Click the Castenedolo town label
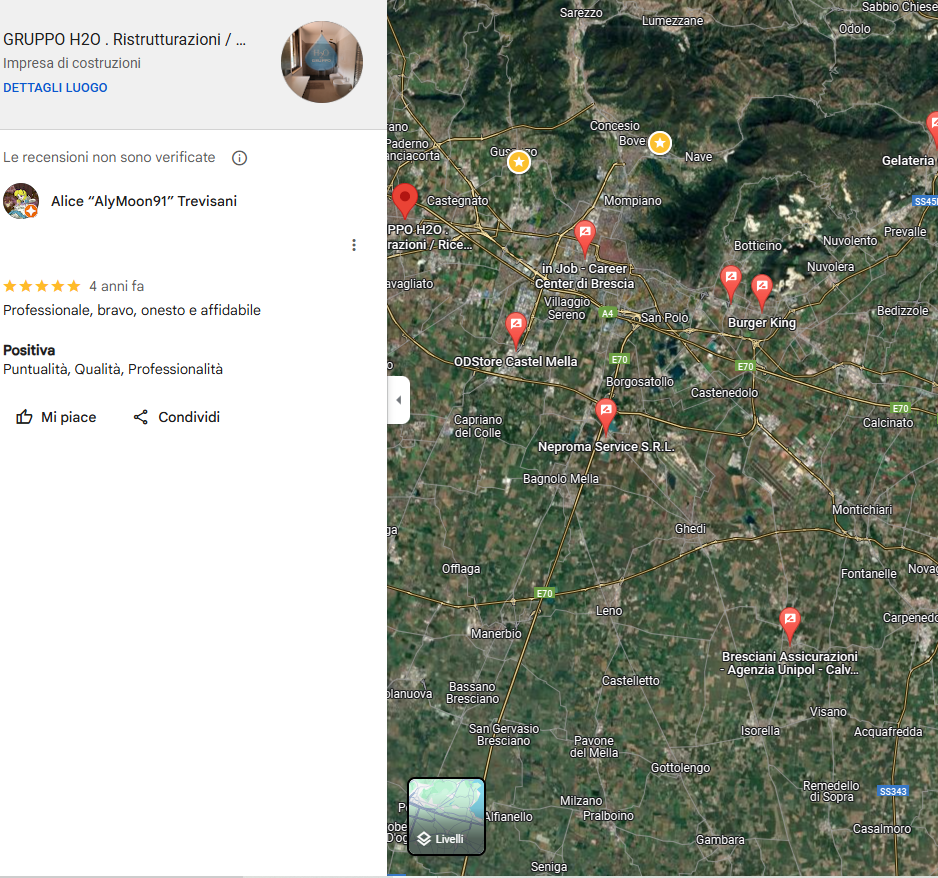This screenshot has height=878, width=938. 724,393
